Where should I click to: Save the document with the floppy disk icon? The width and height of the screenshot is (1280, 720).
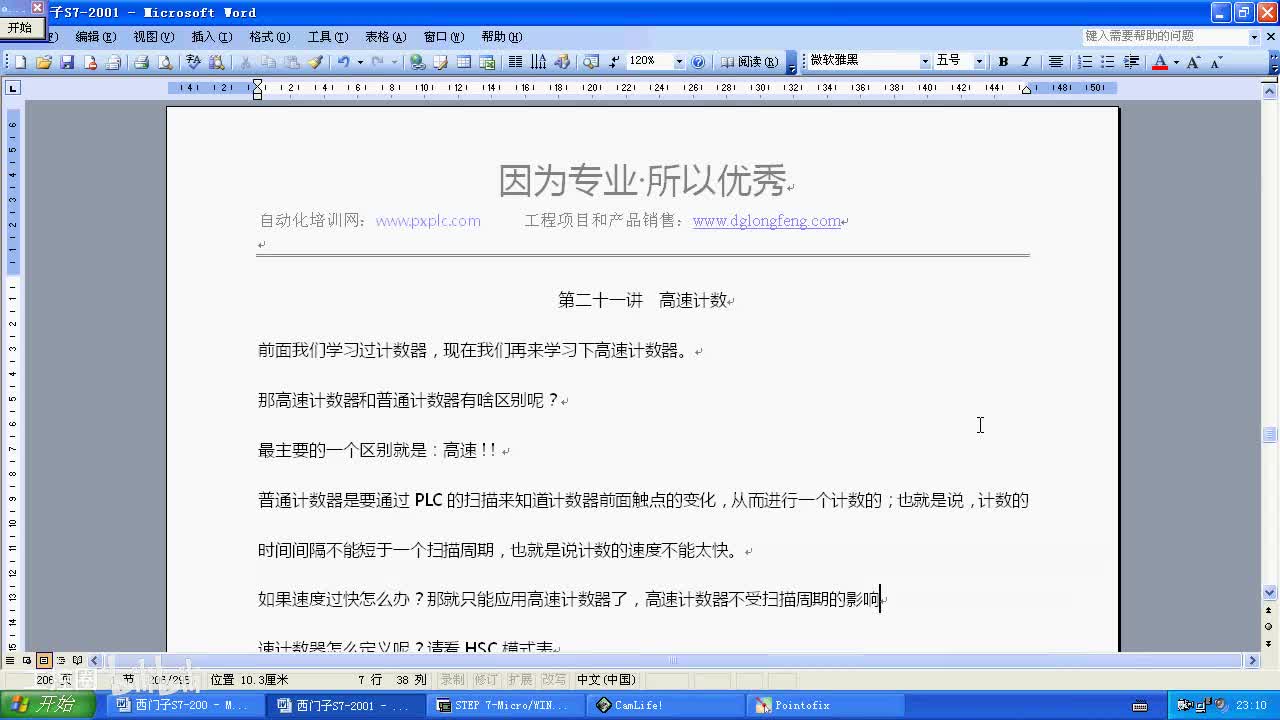tap(67, 62)
